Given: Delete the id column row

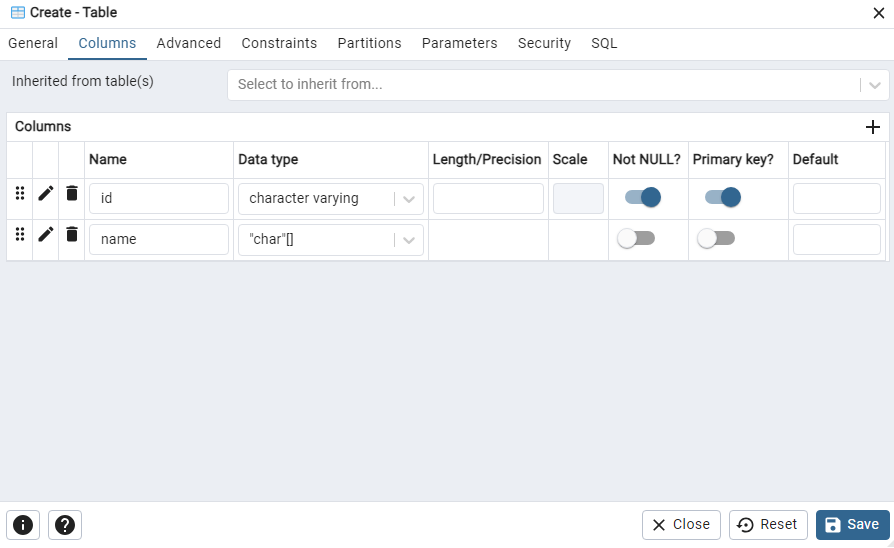Looking at the screenshot, I should (72, 194).
